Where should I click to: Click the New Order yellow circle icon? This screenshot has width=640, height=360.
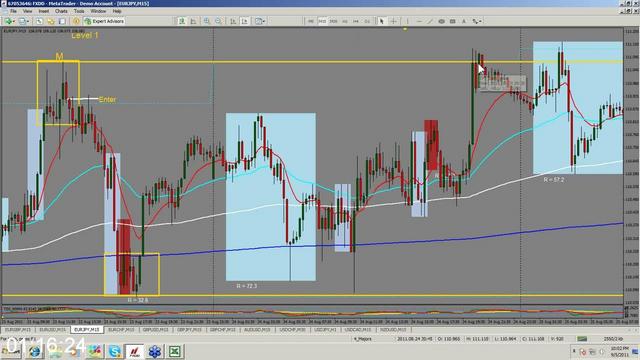coord(76,21)
